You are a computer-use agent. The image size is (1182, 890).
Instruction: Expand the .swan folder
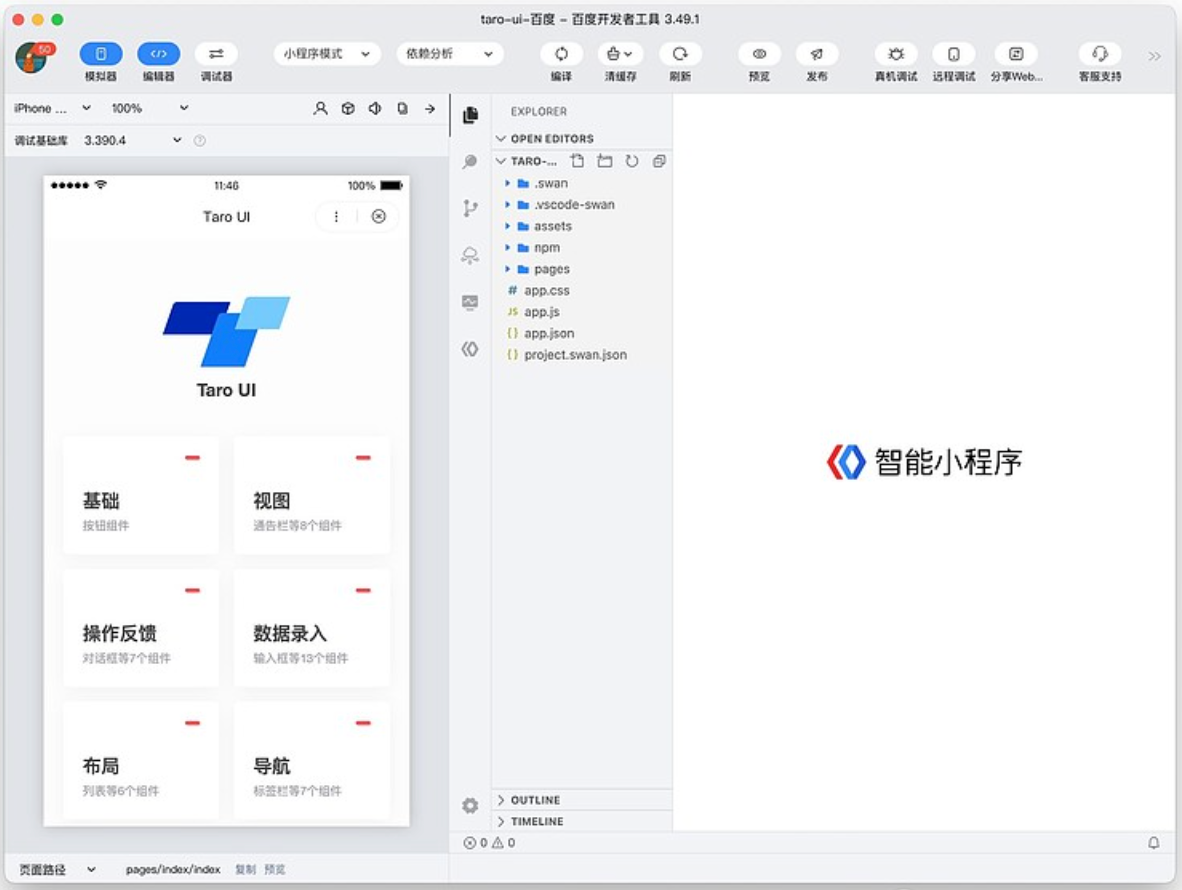point(582,183)
